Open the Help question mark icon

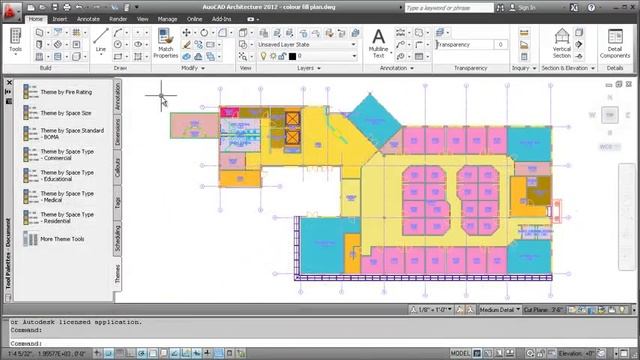pyautogui.click(x=591, y=8)
